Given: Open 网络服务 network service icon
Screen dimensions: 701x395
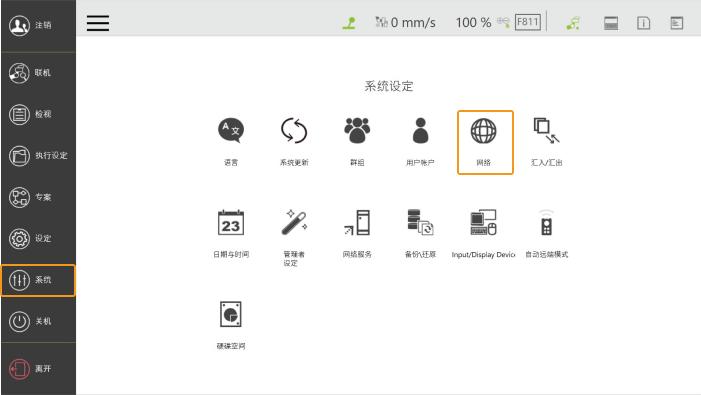Looking at the screenshot, I should 357,223.
